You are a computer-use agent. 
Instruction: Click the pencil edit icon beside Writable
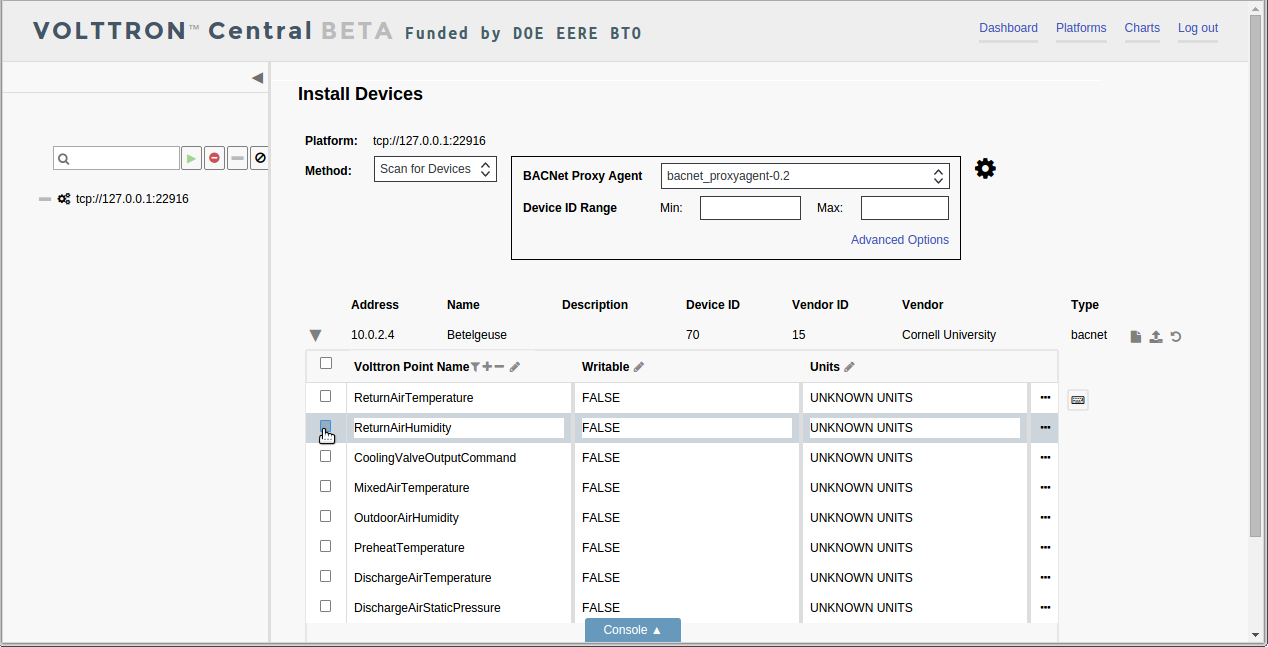coord(639,367)
